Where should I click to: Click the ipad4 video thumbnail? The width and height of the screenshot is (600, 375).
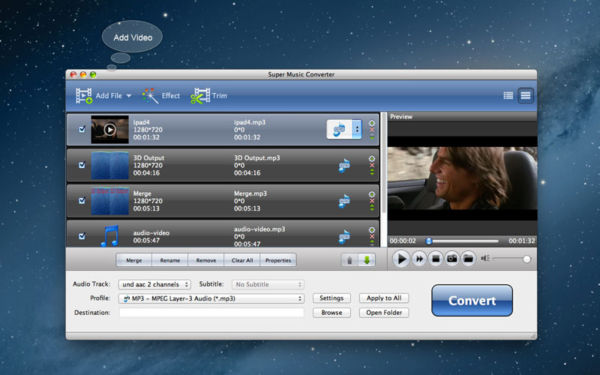pos(110,129)
